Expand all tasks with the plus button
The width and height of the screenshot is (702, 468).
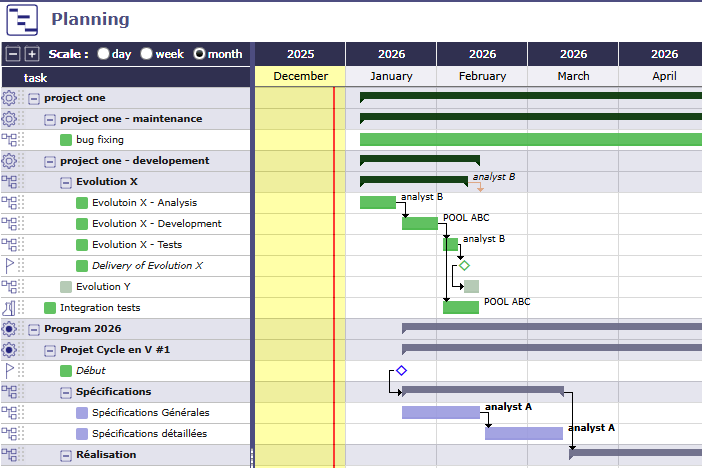coord(32,54)
